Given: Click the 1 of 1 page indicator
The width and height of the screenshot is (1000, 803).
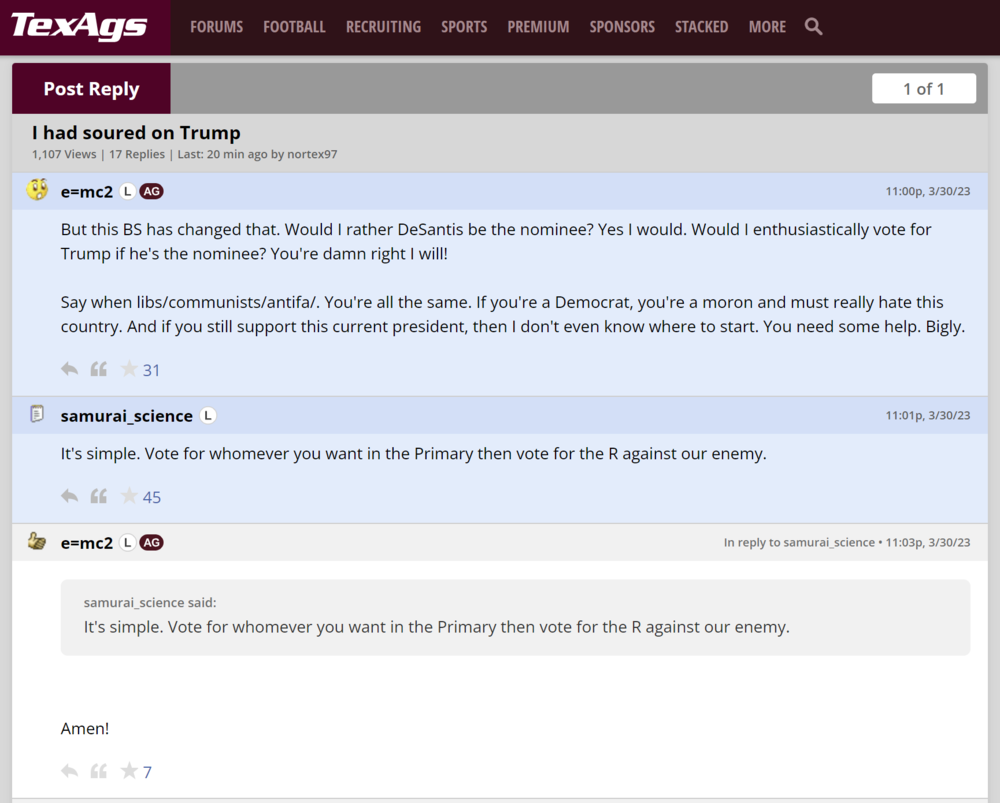Looking at the screenshot, I should 923,89.
